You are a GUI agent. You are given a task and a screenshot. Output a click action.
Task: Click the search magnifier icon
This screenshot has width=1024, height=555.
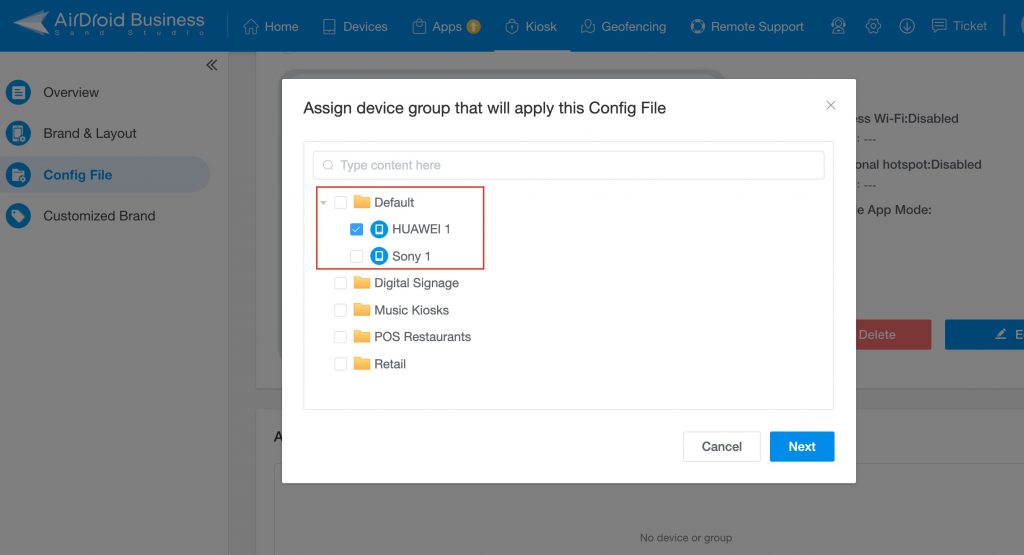pyautogui.click(x=328, y=165)
